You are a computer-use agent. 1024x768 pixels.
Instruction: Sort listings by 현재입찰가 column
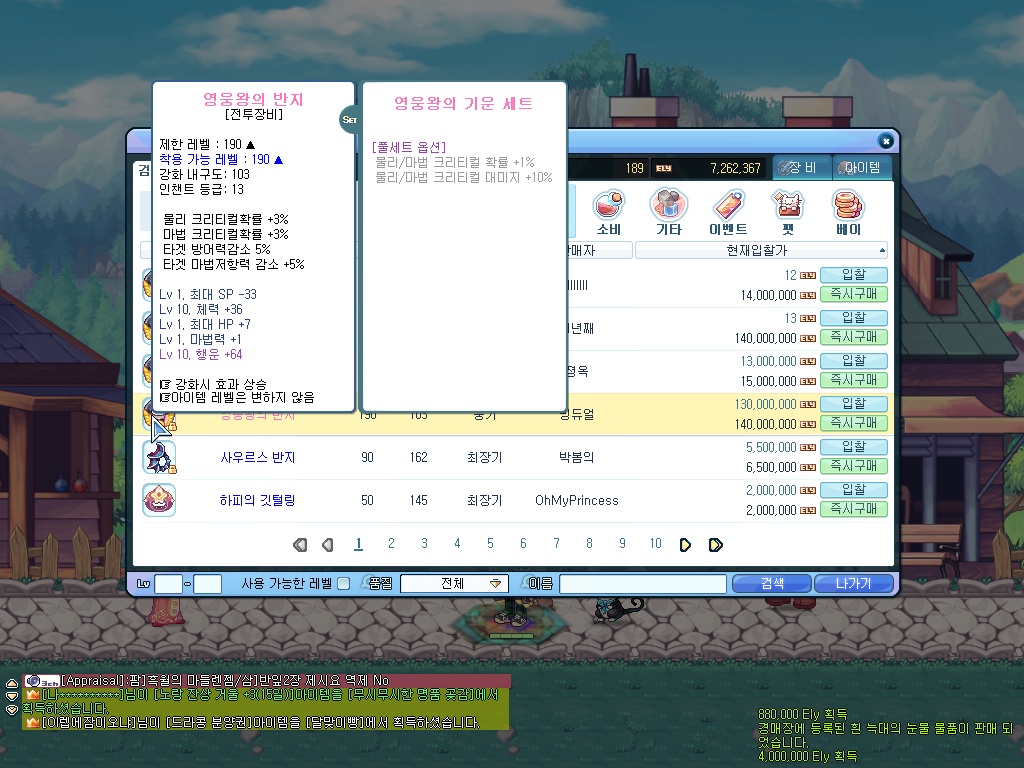click(761, 250)
